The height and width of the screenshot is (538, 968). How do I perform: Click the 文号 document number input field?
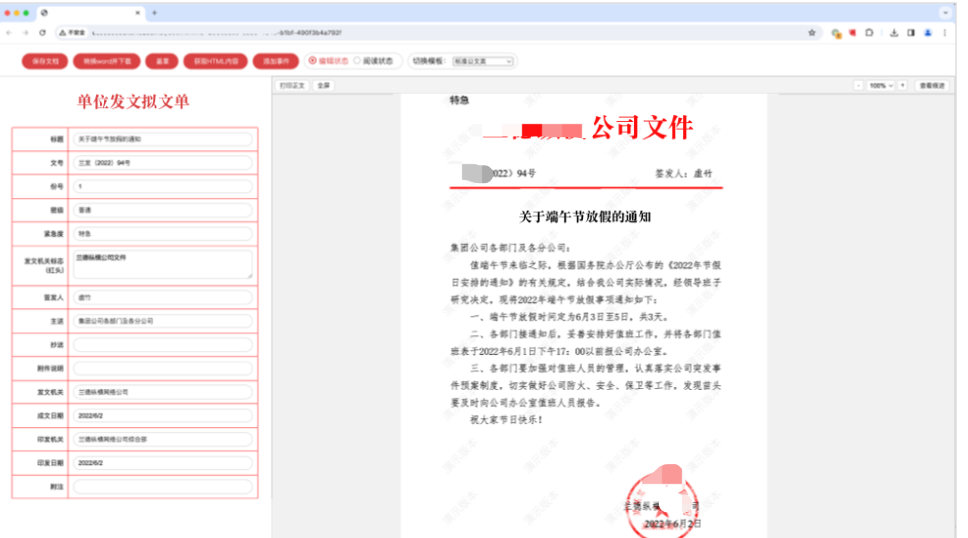tap(163, 162)
